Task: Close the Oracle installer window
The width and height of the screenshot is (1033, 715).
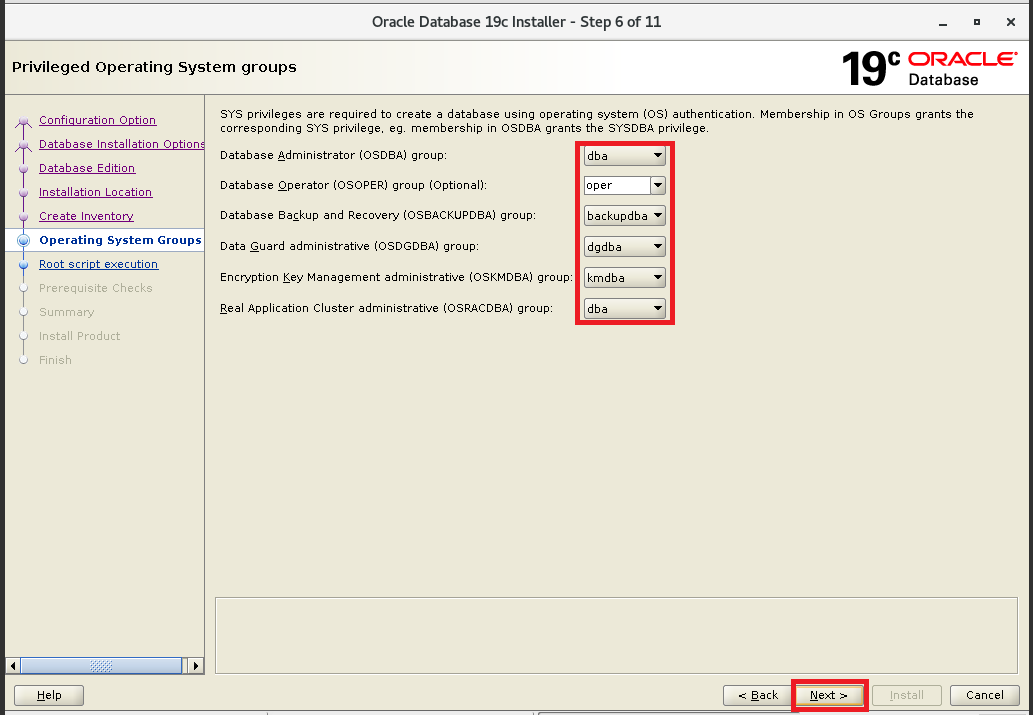Action: coord(1011,22)
